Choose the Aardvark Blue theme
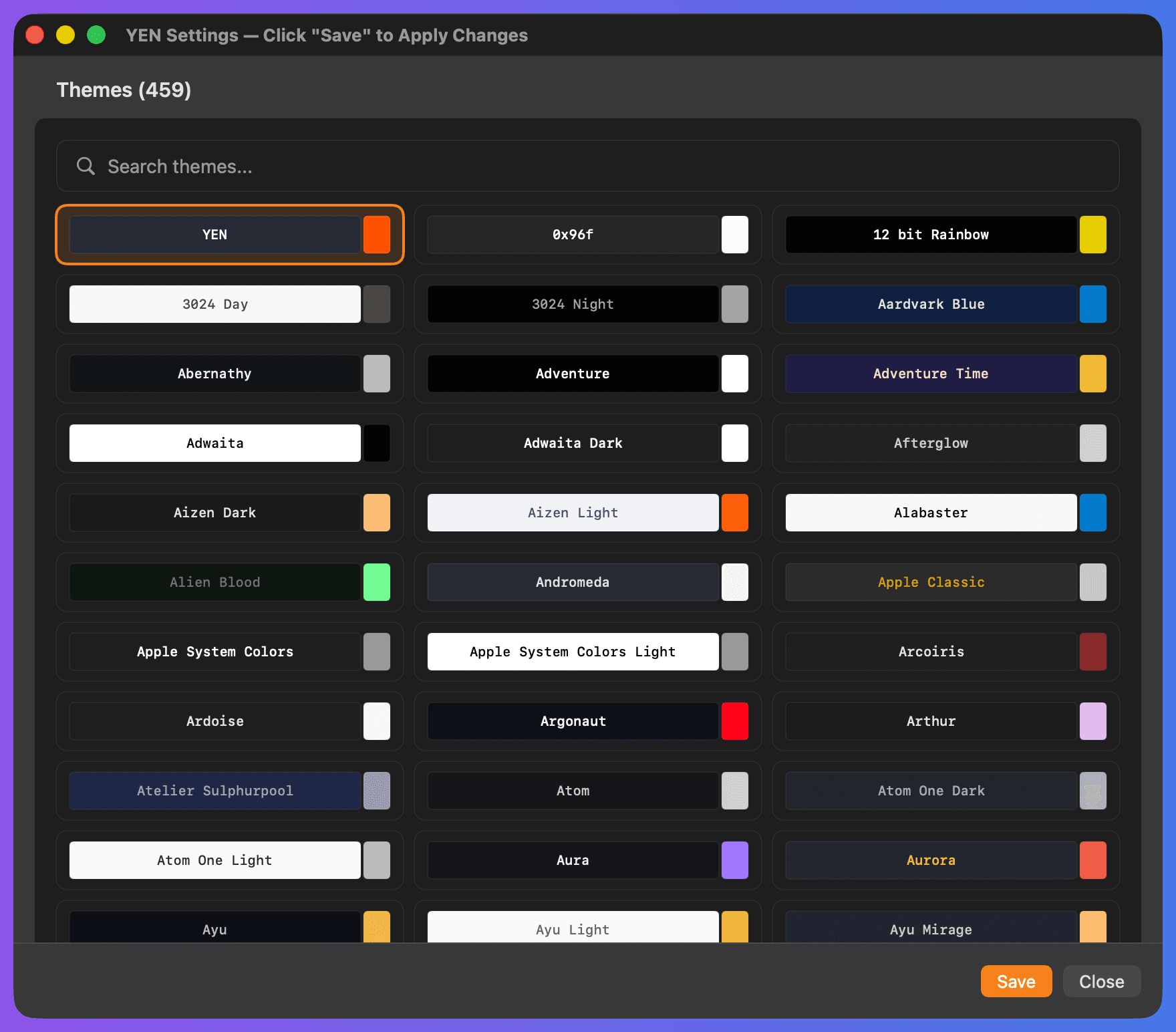The height and width of the screenshot is (1032, 1176). (931, 304)
